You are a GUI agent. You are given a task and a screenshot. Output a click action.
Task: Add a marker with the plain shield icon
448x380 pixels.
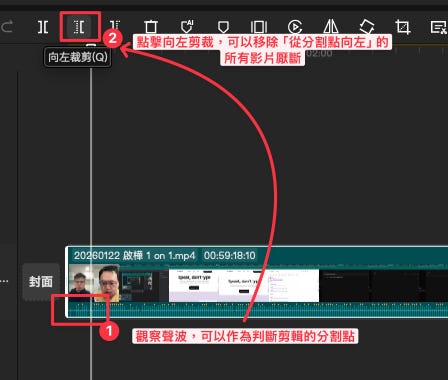[x=223, y=27]
